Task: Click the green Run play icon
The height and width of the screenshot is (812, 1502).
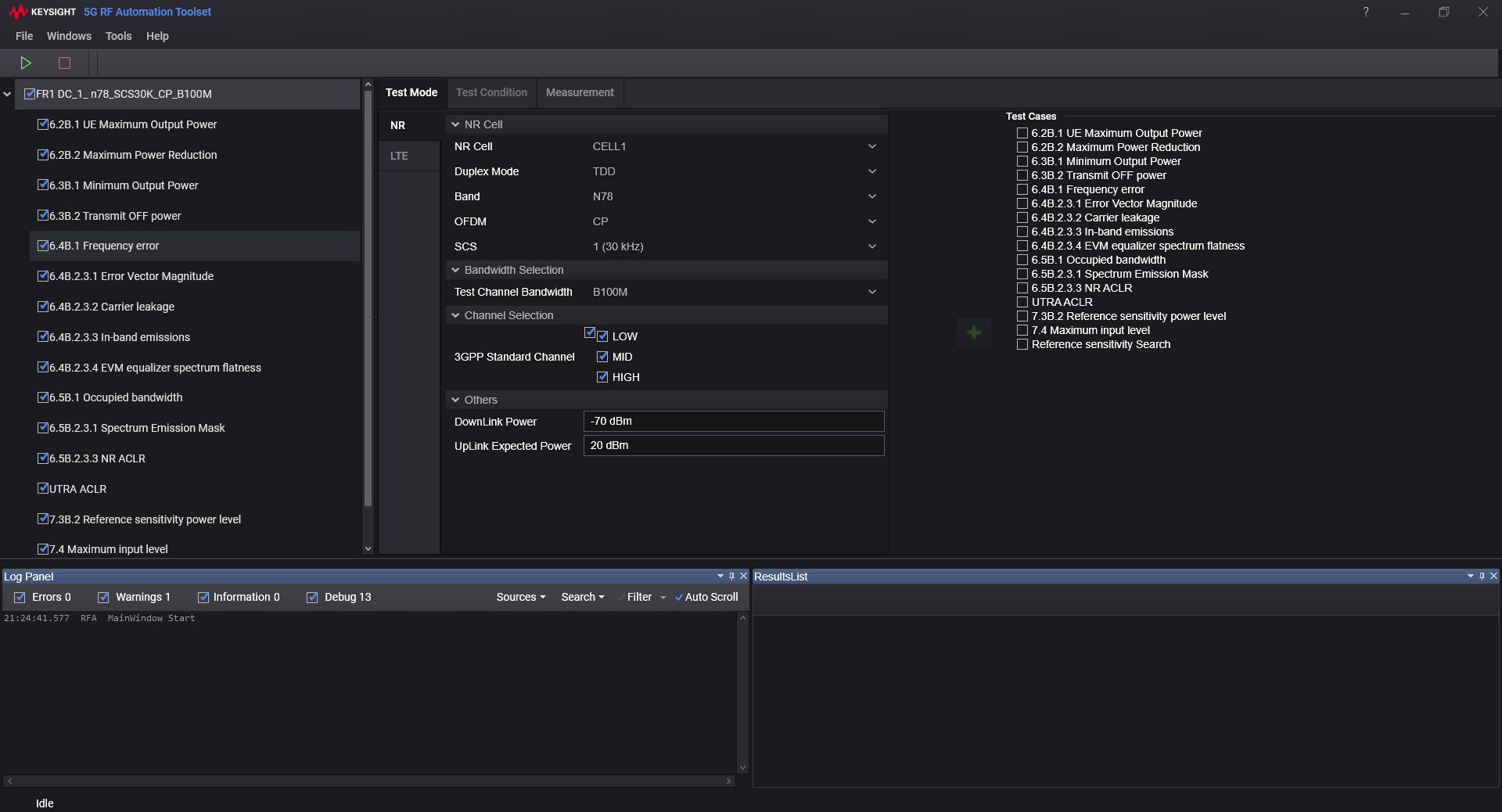Action: [26, 63]
